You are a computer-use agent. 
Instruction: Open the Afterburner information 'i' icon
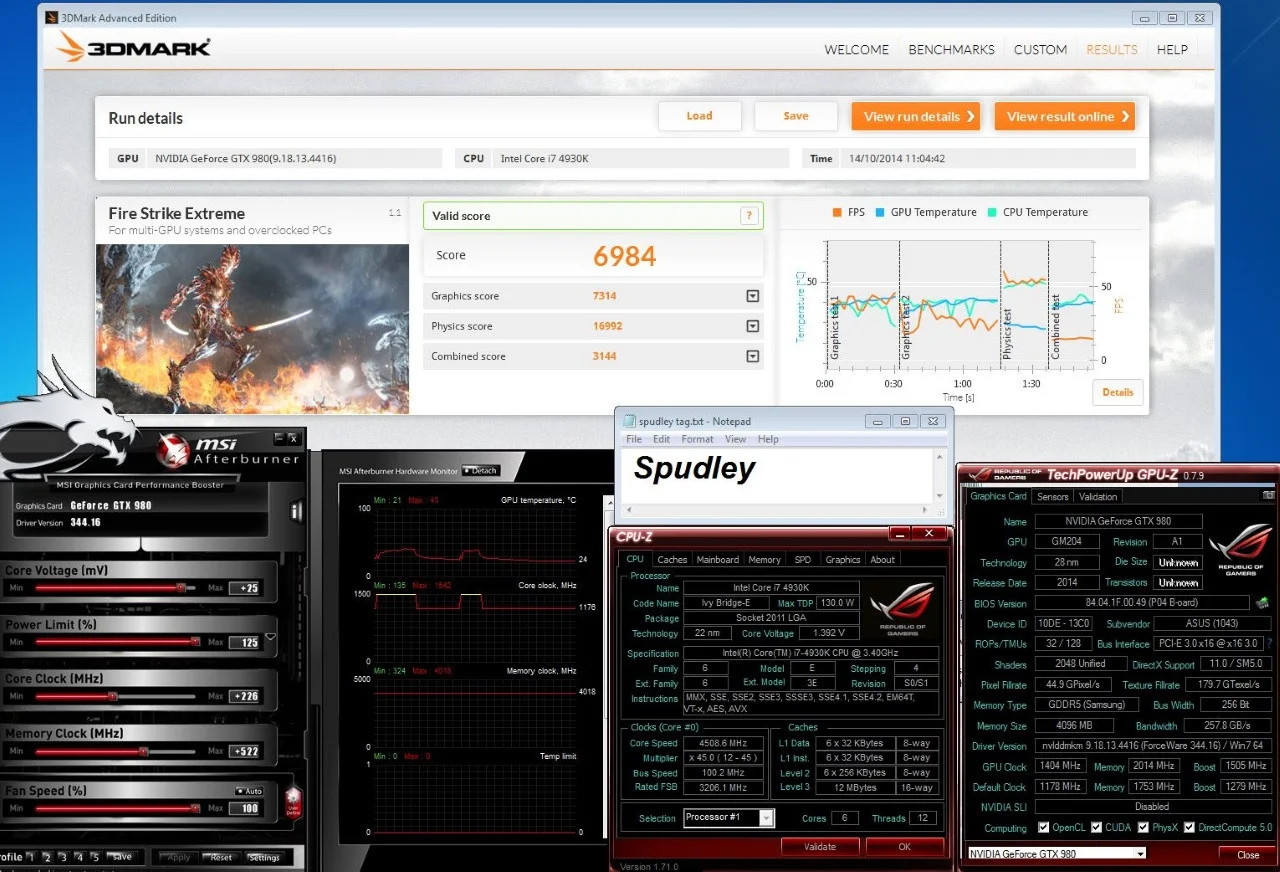click(295, 511)
